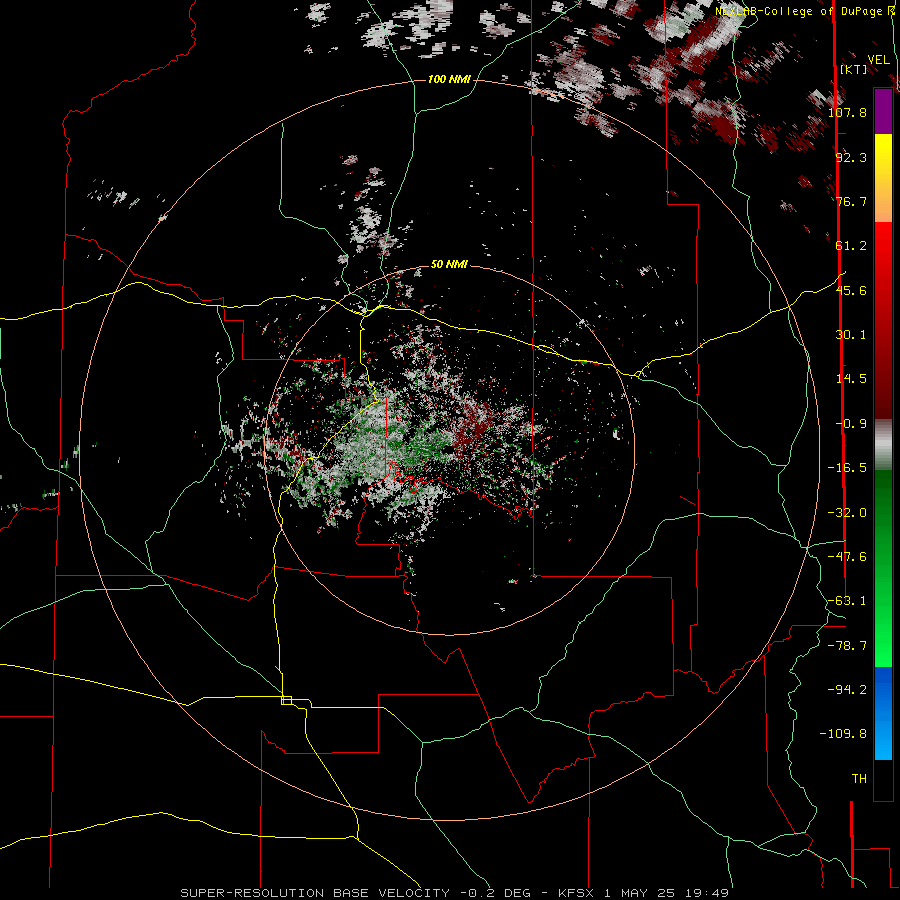The width and height of the screenshot is (900, 900).
Task: Click the -47.6 legend value
Action: pyautogui.click(x=847, y=557)
